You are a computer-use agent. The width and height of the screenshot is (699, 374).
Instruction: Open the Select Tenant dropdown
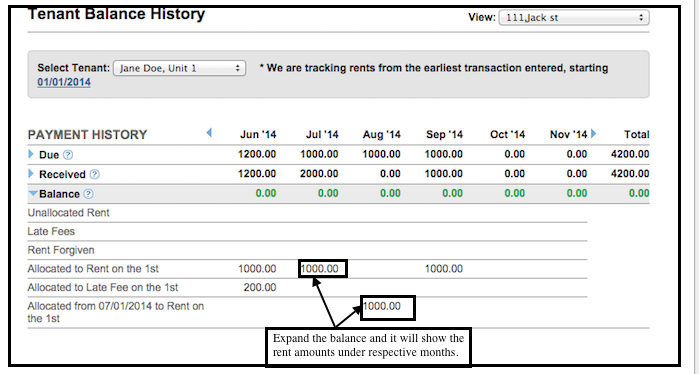[179, 68]
